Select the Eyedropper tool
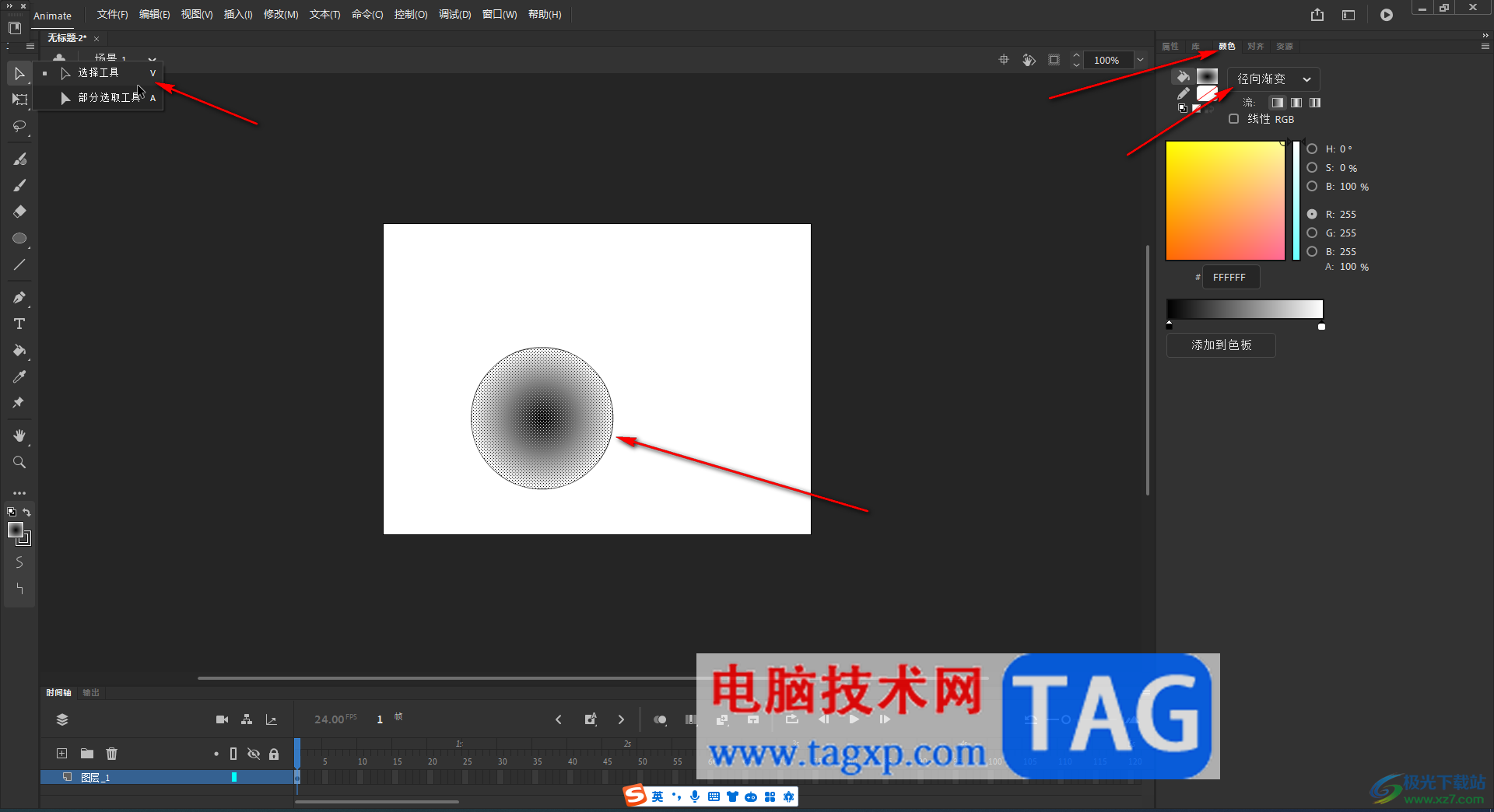This screenshot has height=812, width=1494. tap(19, 376)
